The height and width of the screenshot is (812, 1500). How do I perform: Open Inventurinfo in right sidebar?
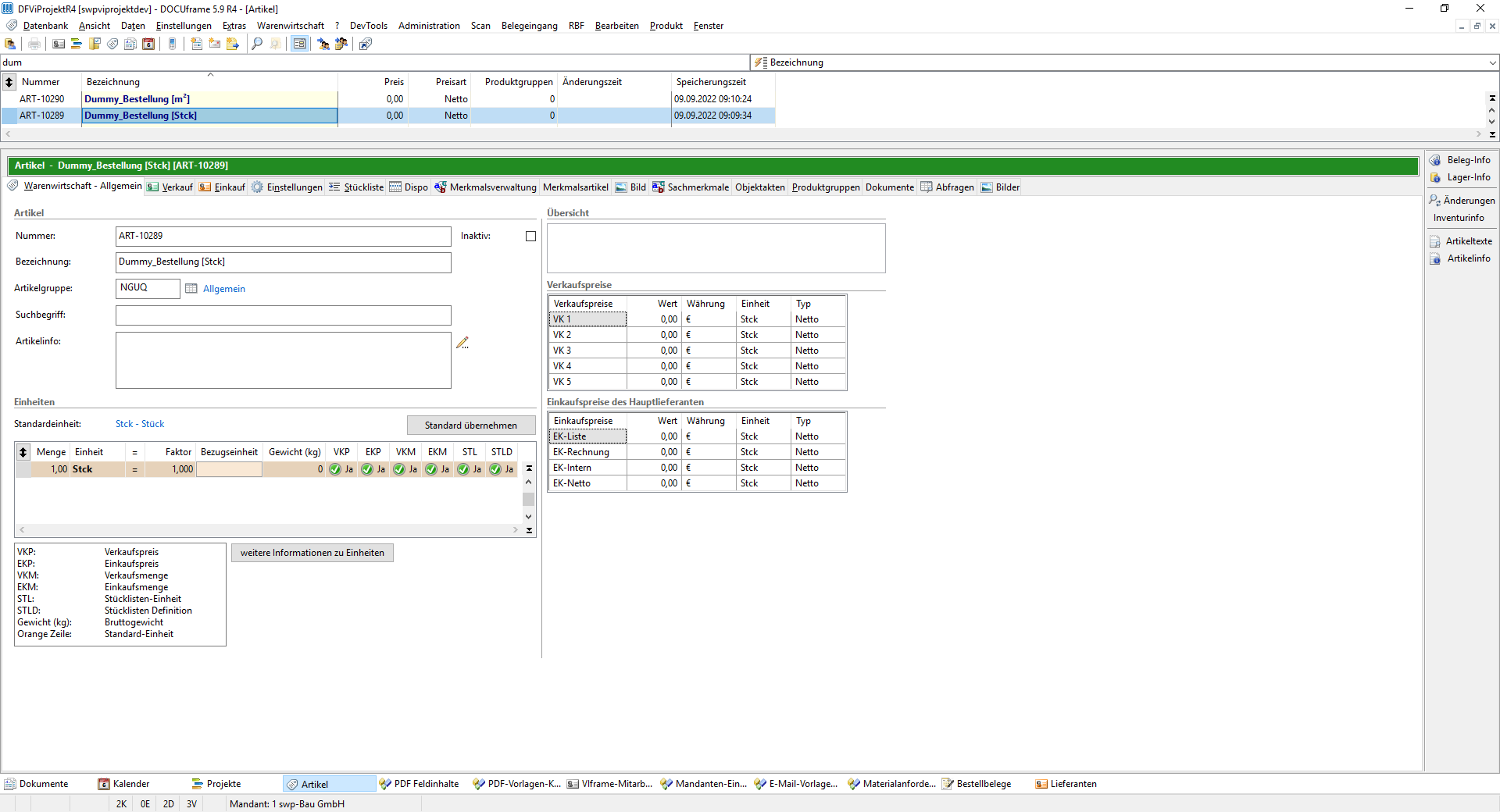1459,218
